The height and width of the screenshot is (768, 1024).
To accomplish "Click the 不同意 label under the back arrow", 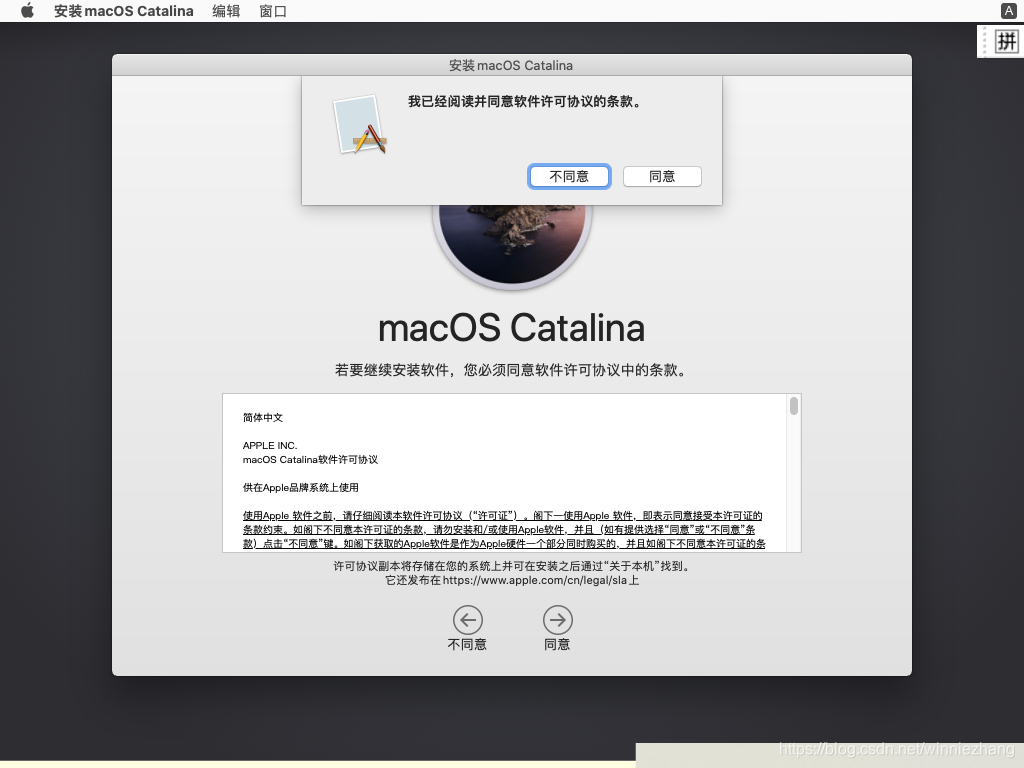I will [467, 645].
